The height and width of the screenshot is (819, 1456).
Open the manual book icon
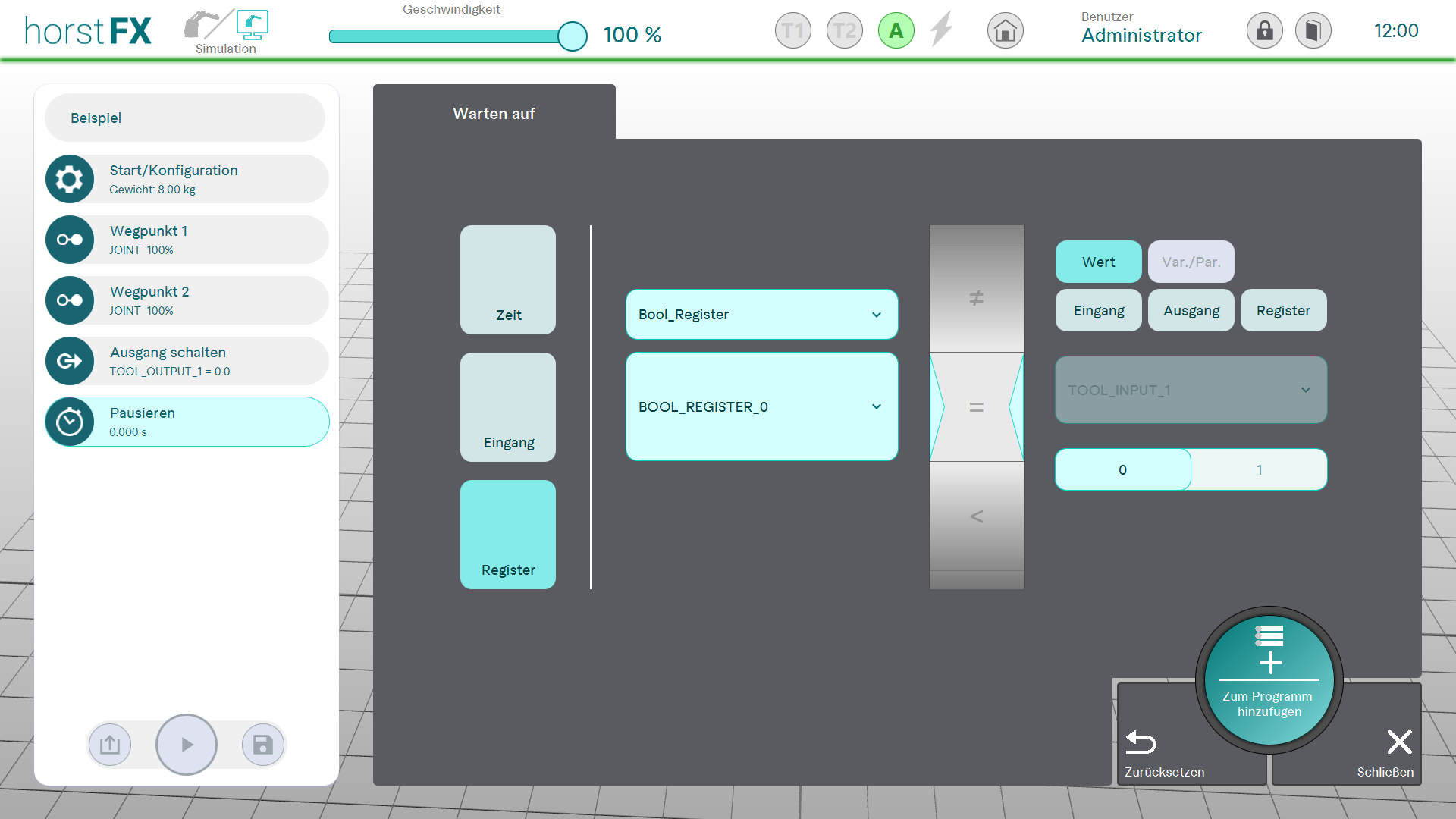(x=1313, y=31)
